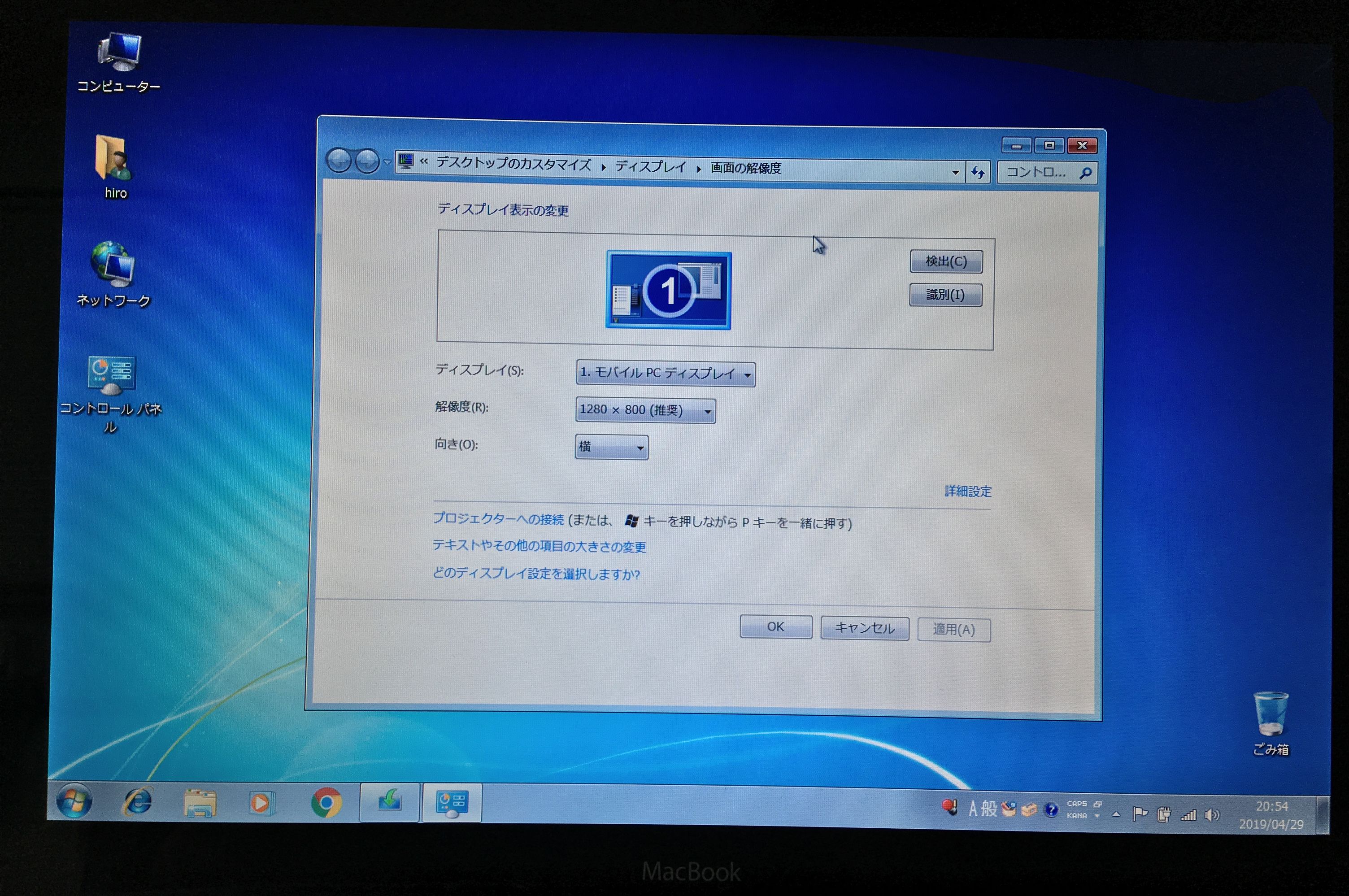Click the 識別(I) identify button
The width and height of the screenshot is (1349, 896).
tap(946, 295)
